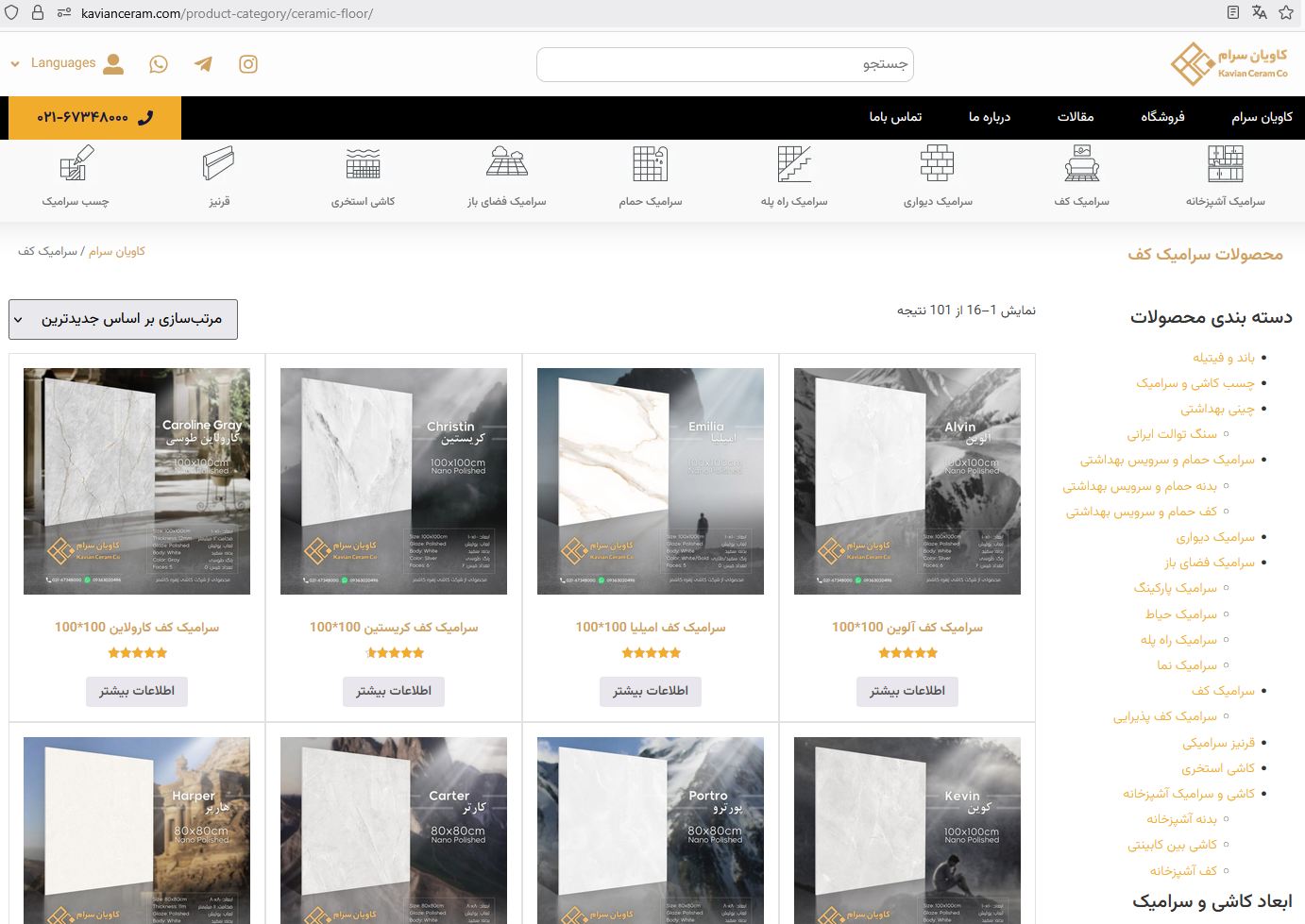1305x924 pixels.
Task: Open the tile adhesive category icon
Action: (x=76, y=165)
